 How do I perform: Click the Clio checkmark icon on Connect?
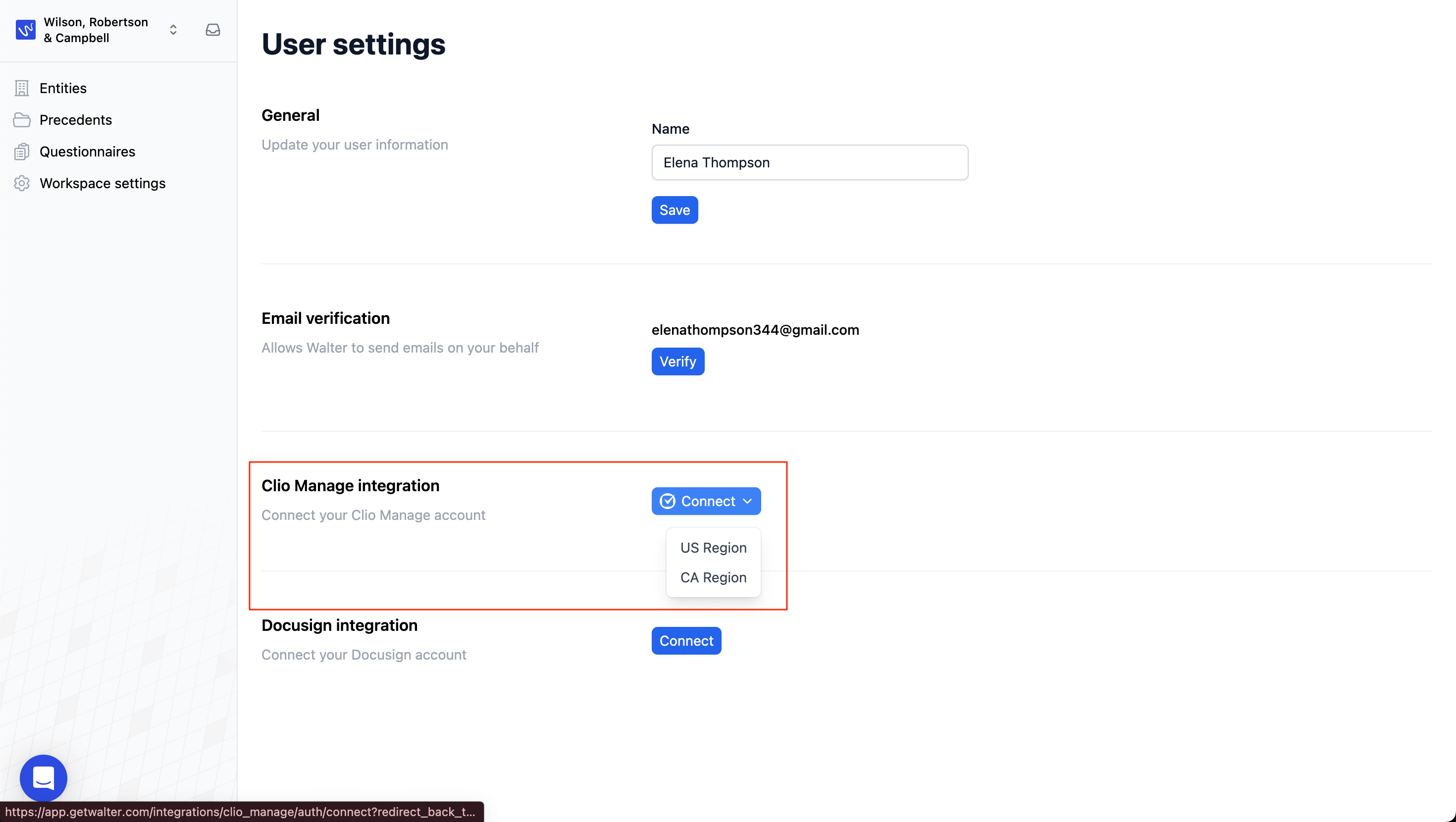[x=668, y=502]
